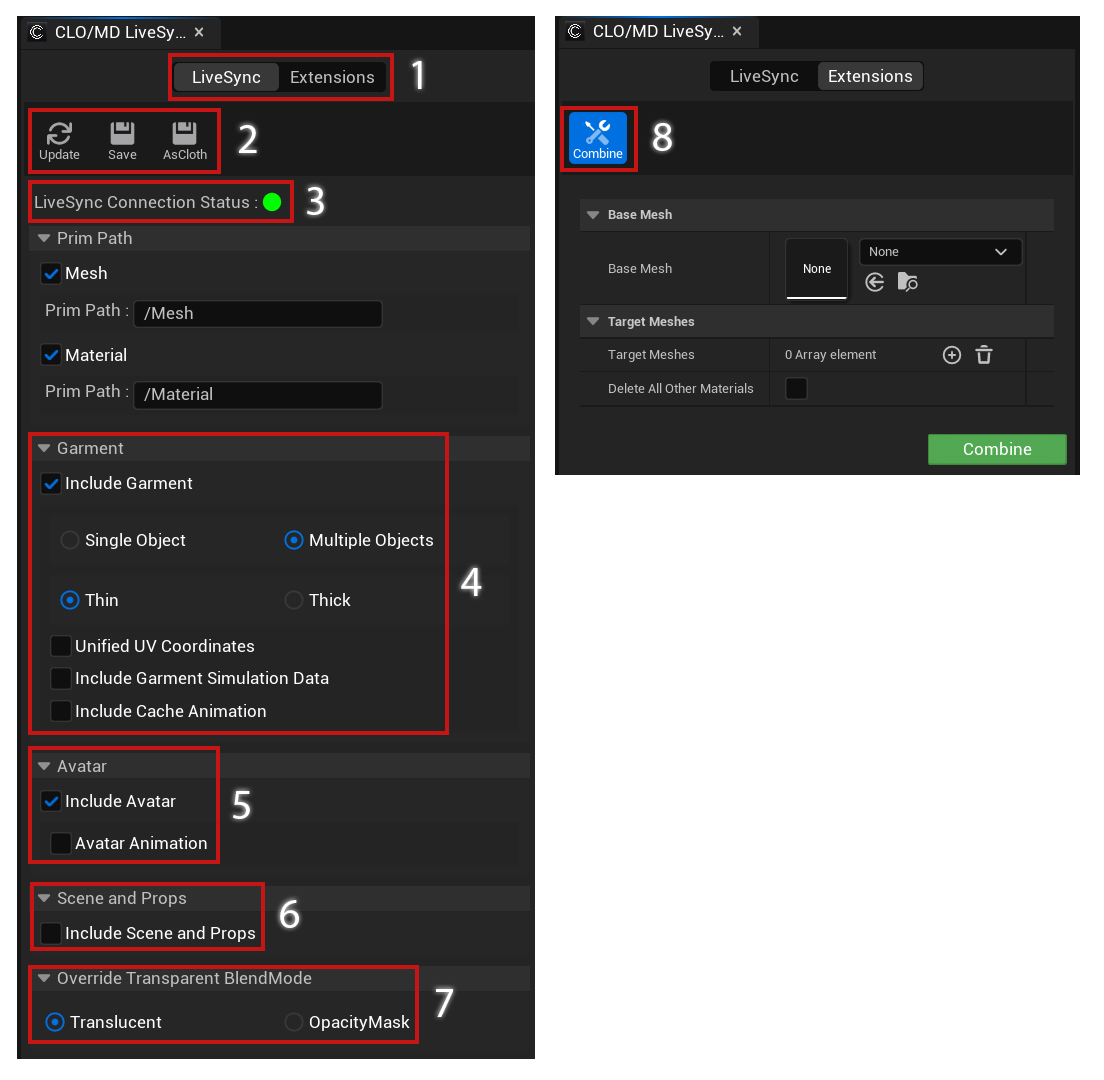
Task: Click the use selected asset arrow icon
Action: pyautogui.click(x=875, y=282)
